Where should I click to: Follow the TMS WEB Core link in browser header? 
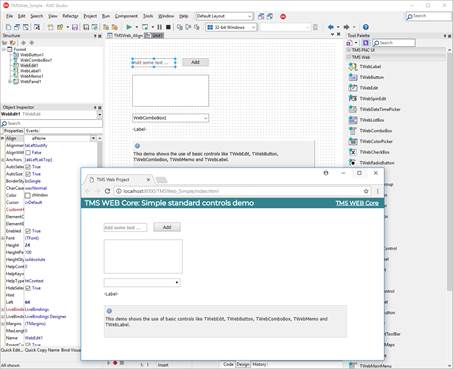point(357,203)
